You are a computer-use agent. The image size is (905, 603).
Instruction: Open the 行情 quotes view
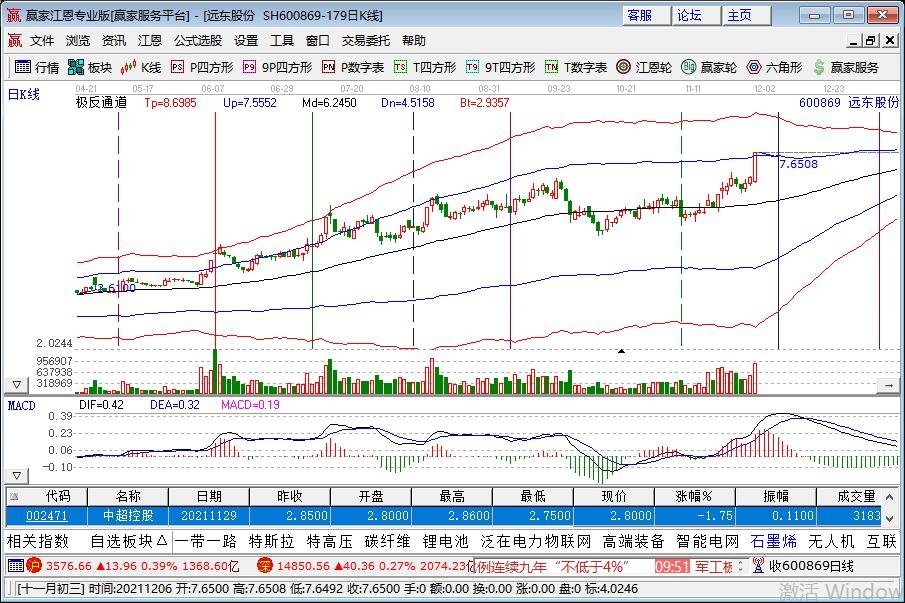pos(37,68)
